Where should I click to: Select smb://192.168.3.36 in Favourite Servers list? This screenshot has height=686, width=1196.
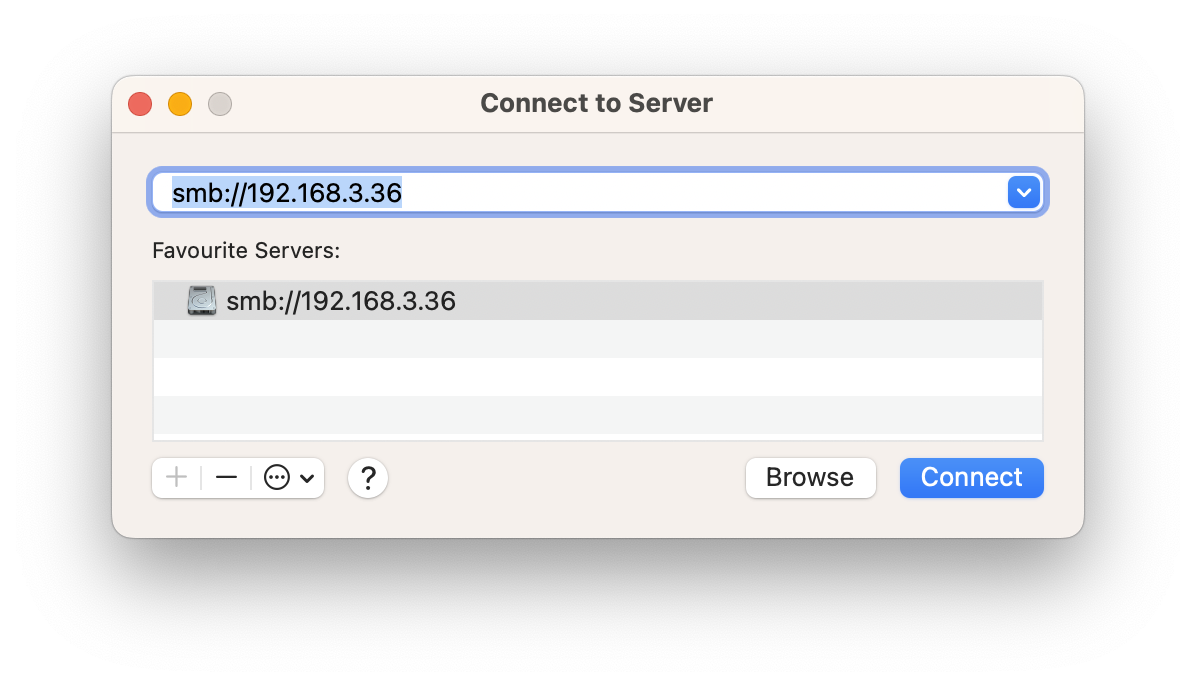[x=598, y=301]
